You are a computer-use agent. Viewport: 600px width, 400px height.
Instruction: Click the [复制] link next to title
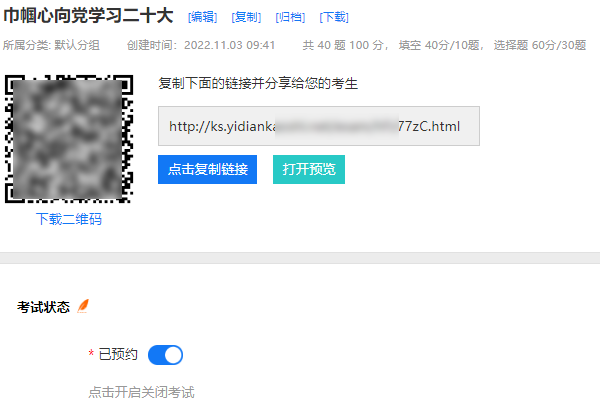point(246,17)
